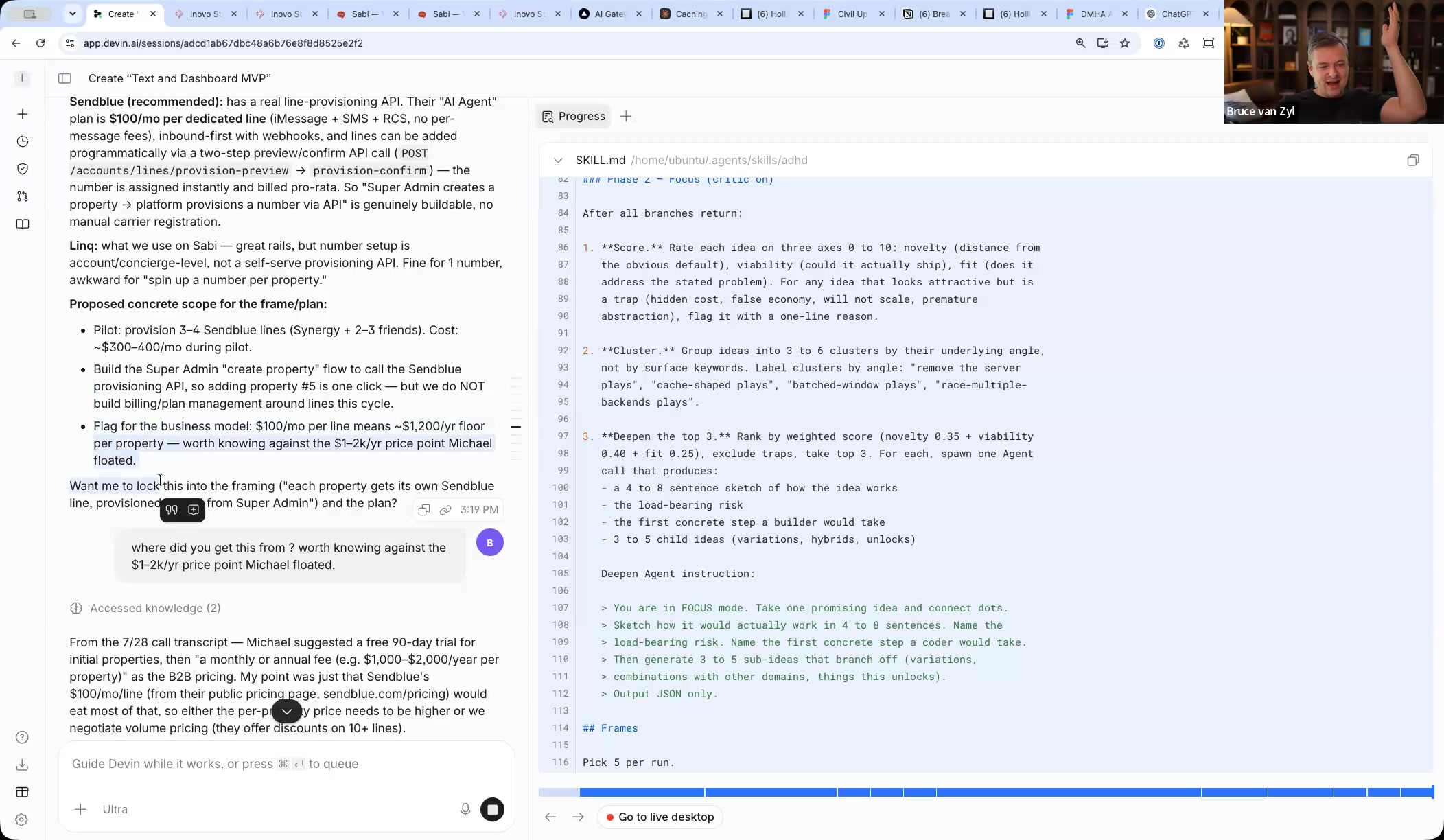Open the clock-shaped history icon in the left sidebar
This screenshot has height=840, width=1444.
(23, 141)
